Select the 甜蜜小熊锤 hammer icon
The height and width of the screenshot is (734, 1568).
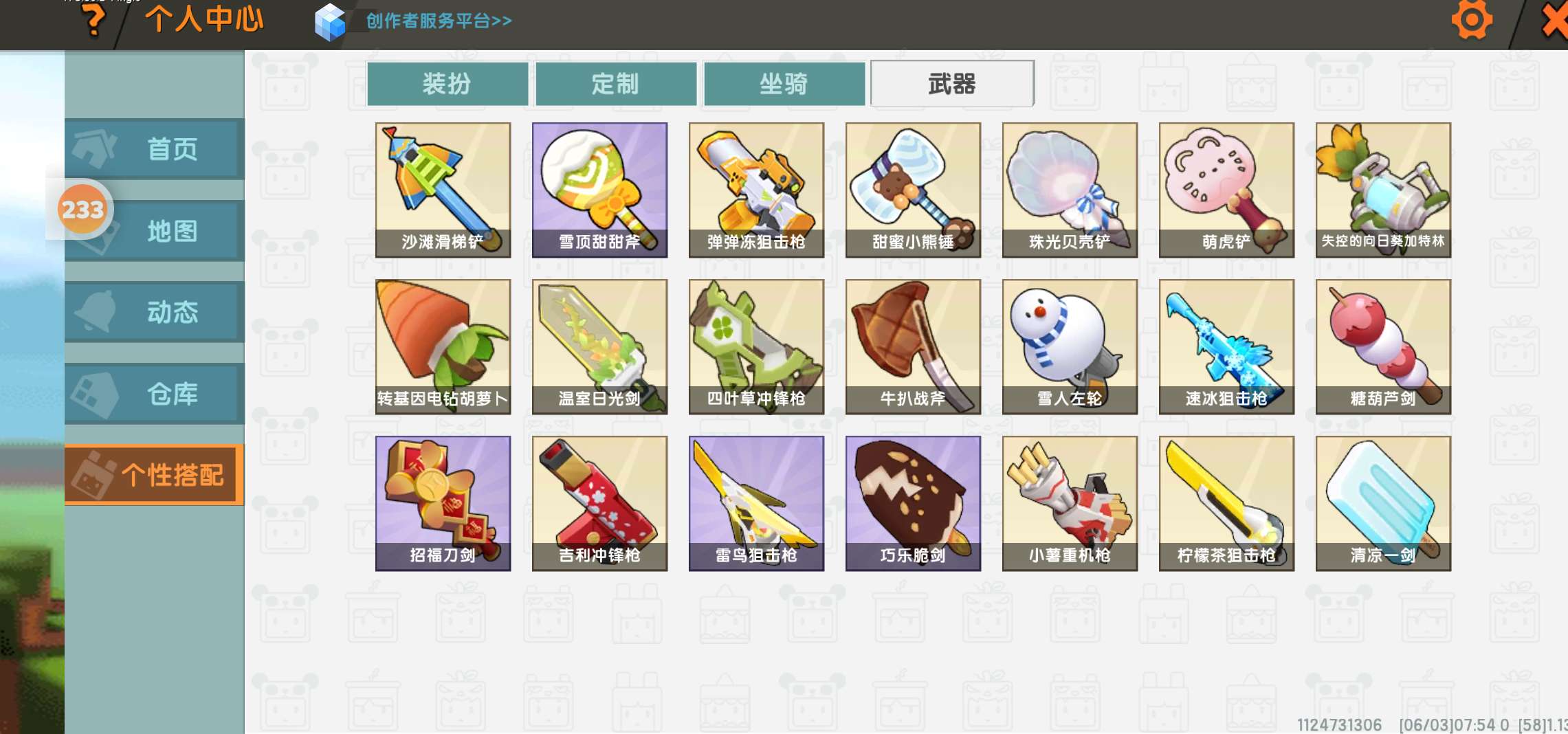point(913,190)
